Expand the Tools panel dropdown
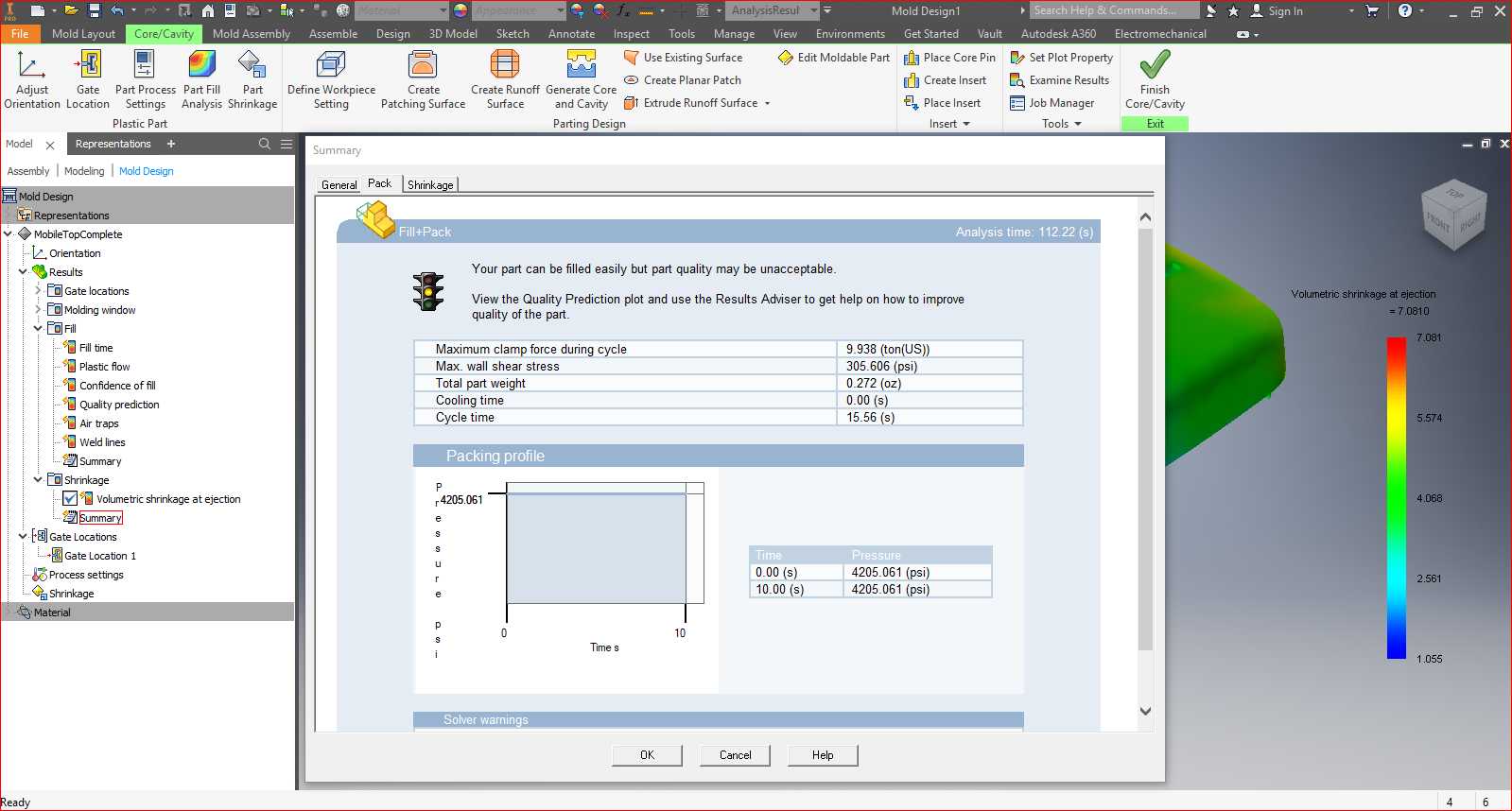 coord(1061,124)
